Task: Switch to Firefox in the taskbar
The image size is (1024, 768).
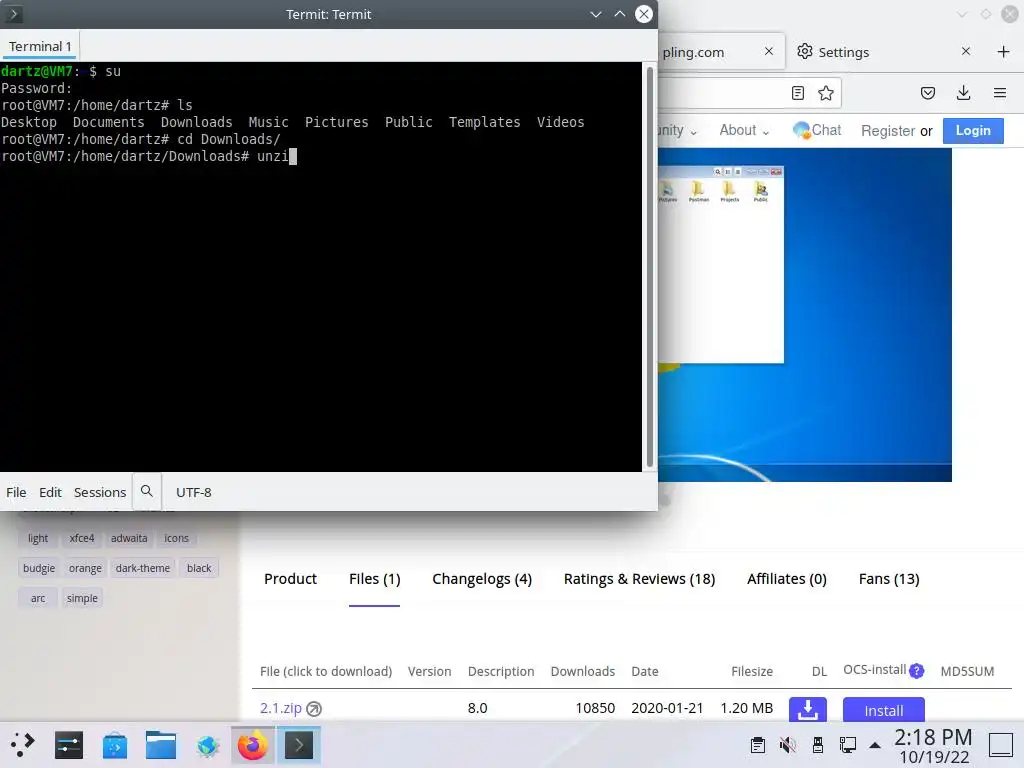Action: (x=253, y=744)
